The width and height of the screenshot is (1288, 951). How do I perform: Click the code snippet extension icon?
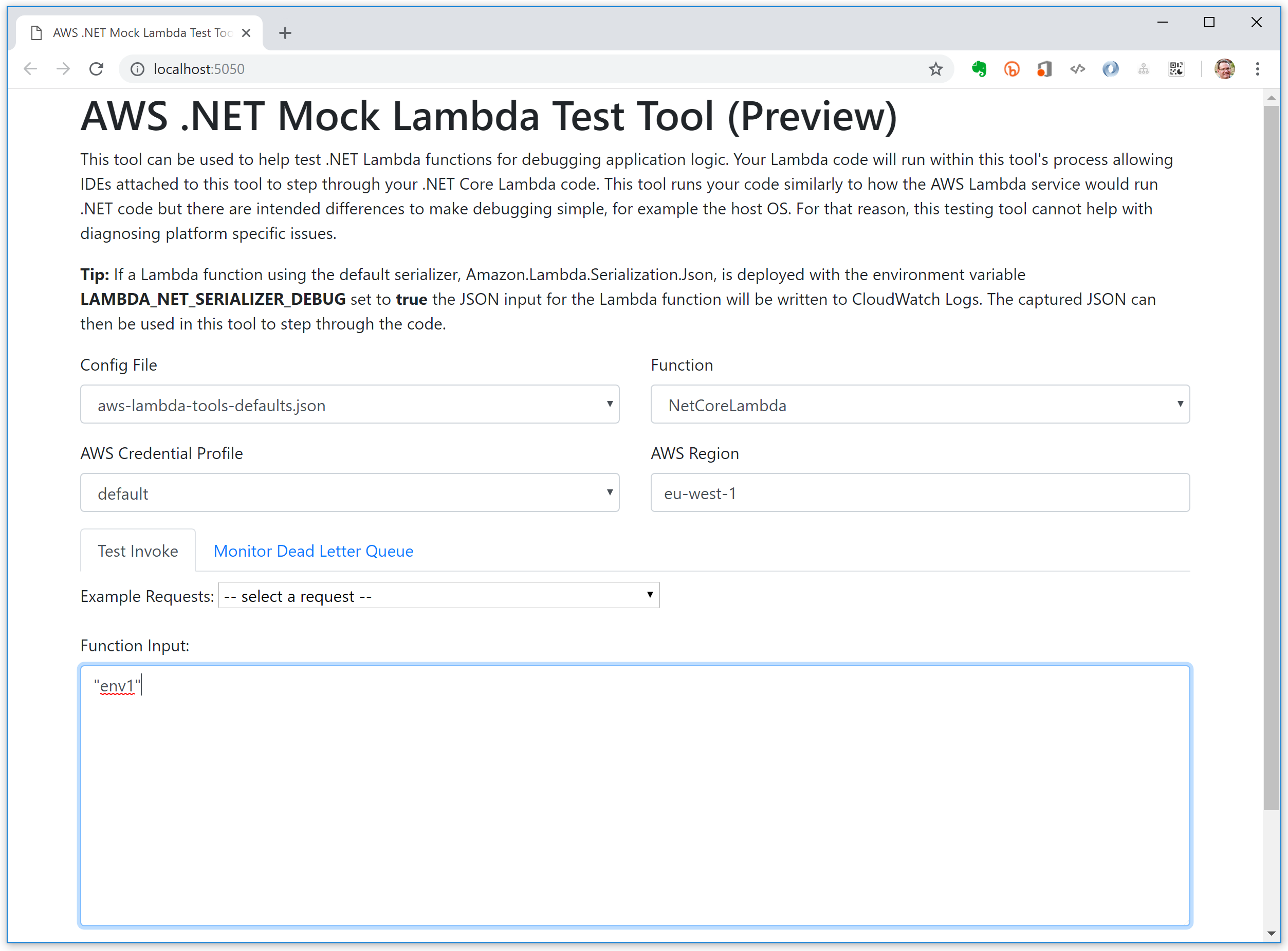click(1077, 68)
